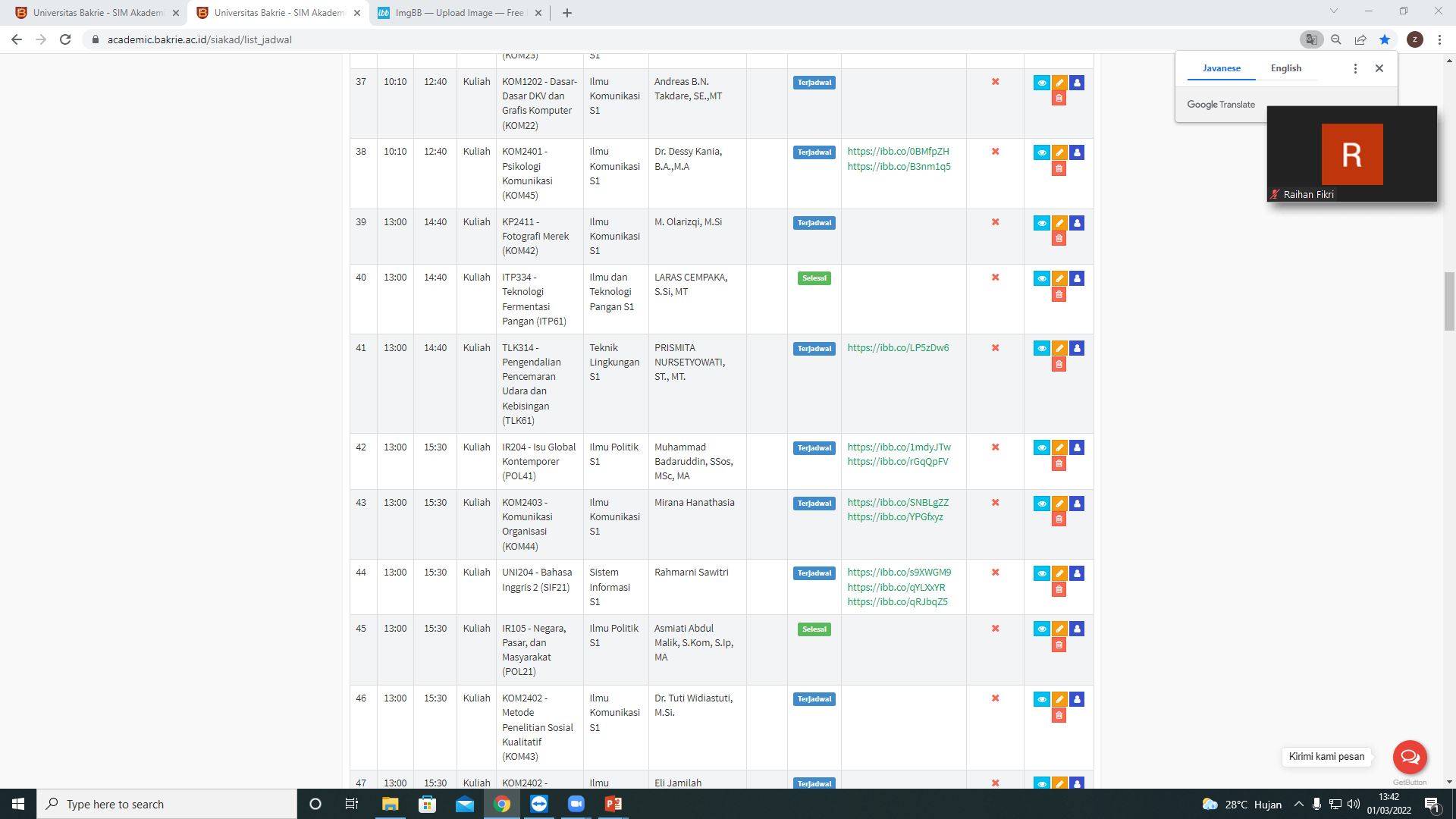Open translate options three-dot menu

click(1355, 68)
